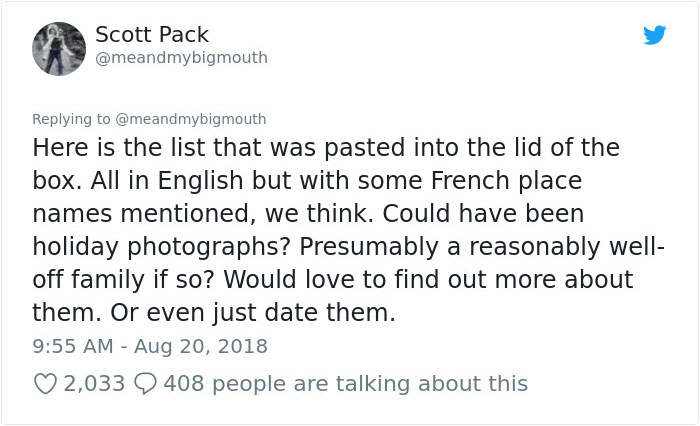Like the tweet with the heart icon

45,383
